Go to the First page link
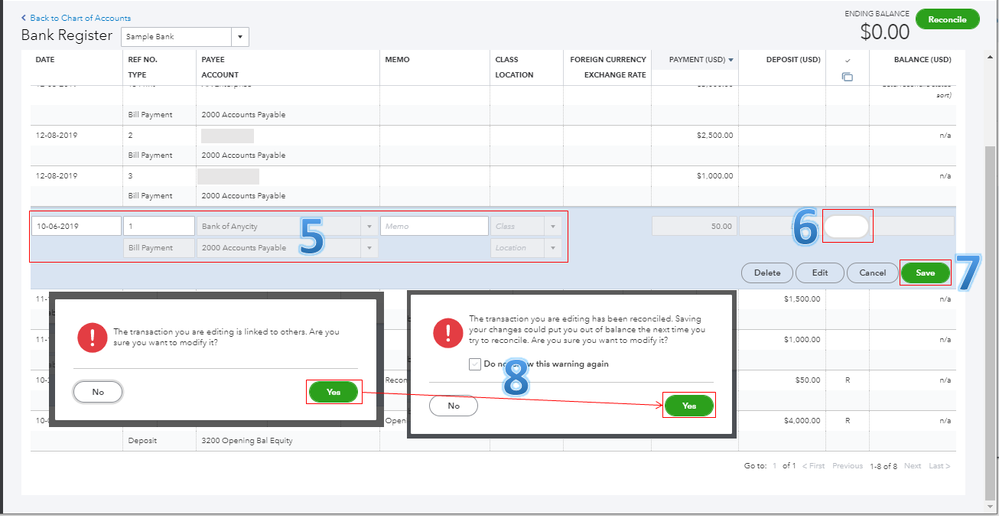The height and width of the screenshot is (516, 999). 813,466
